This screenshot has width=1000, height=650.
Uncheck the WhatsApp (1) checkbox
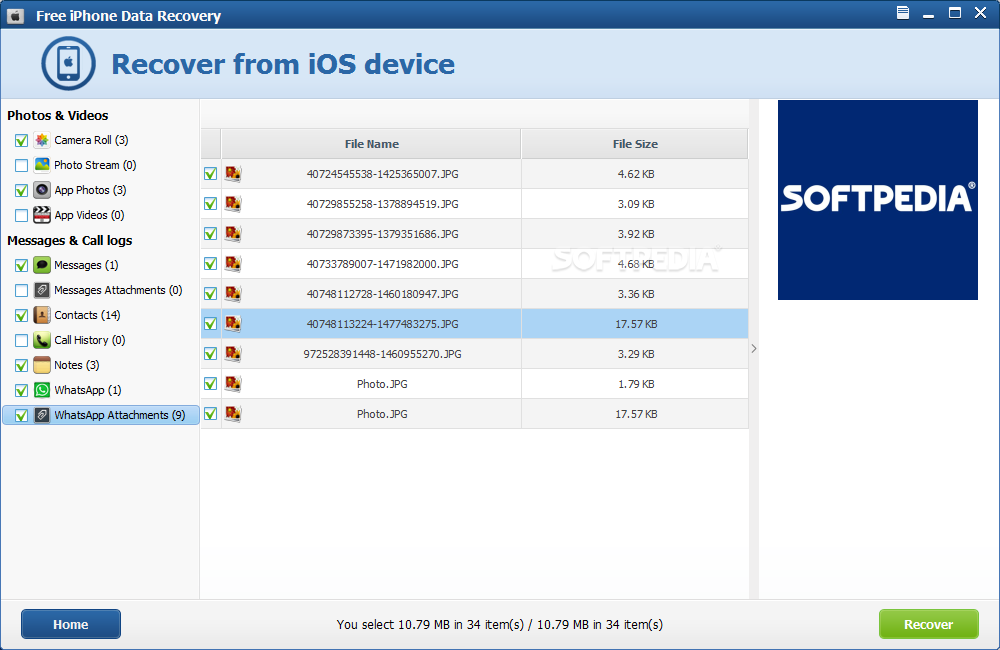click(x=21, y=390)
